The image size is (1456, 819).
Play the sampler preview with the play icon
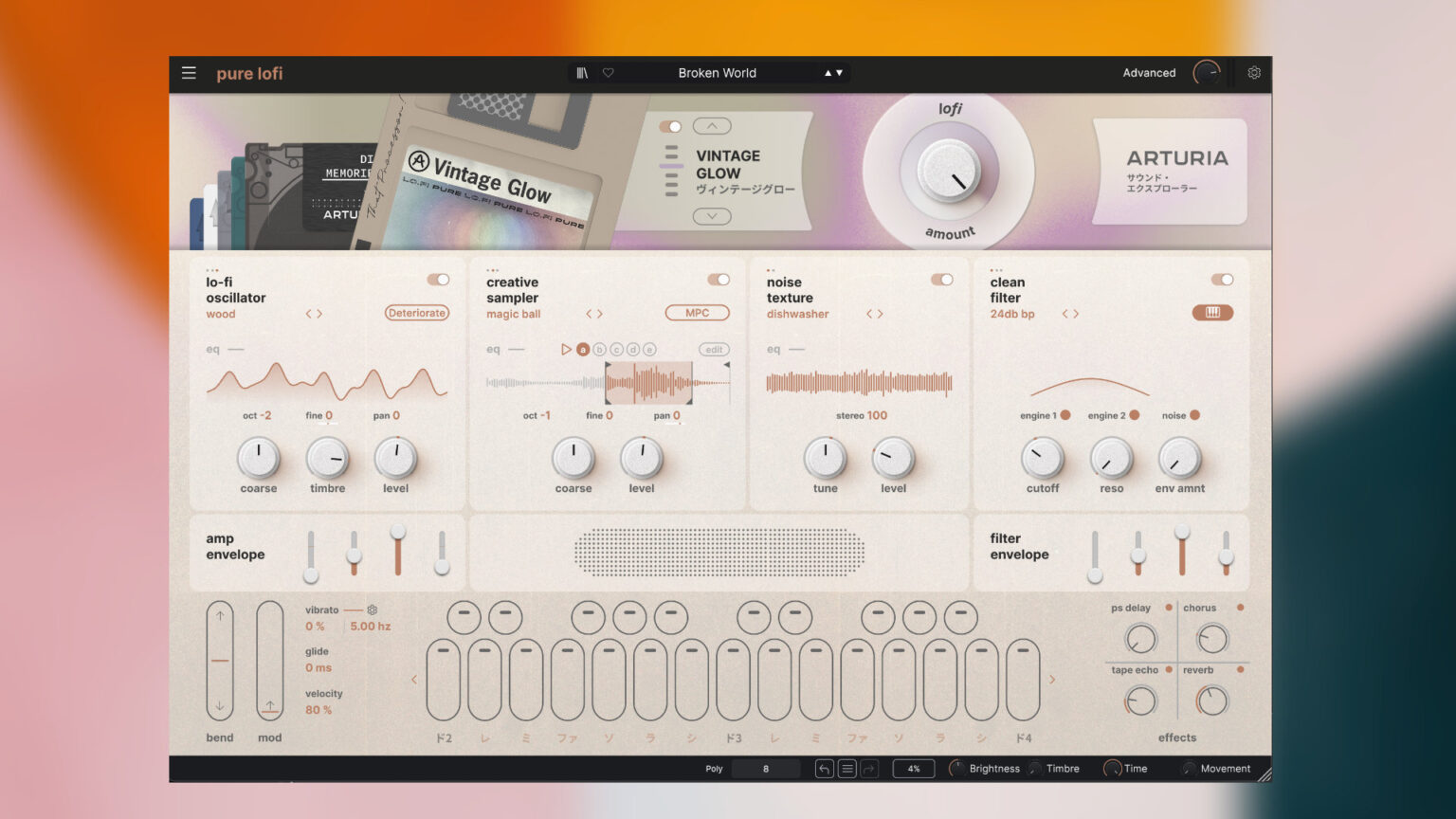pos(566,349)
